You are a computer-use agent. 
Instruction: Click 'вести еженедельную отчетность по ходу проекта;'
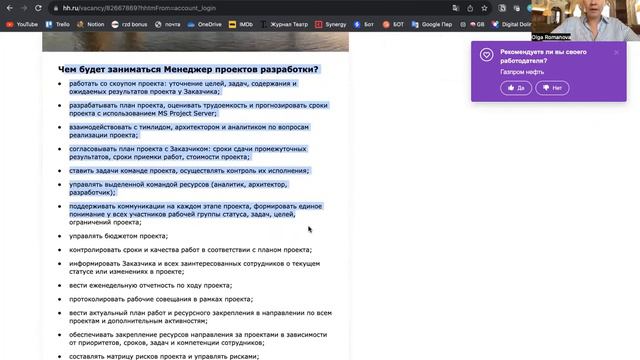(x=151, y=285)
